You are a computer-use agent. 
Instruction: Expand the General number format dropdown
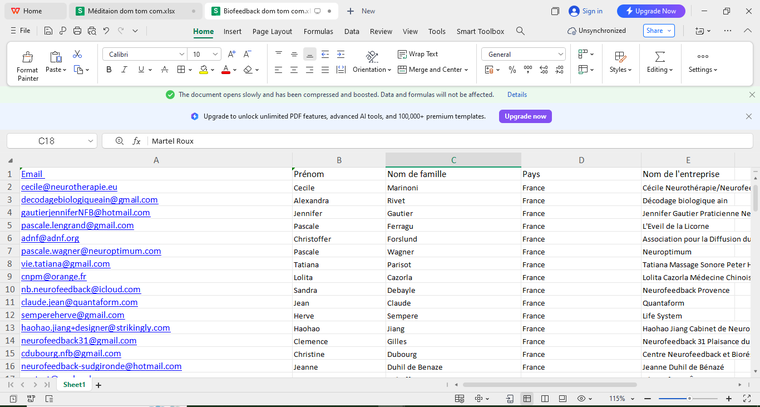[x=559, y=54]
